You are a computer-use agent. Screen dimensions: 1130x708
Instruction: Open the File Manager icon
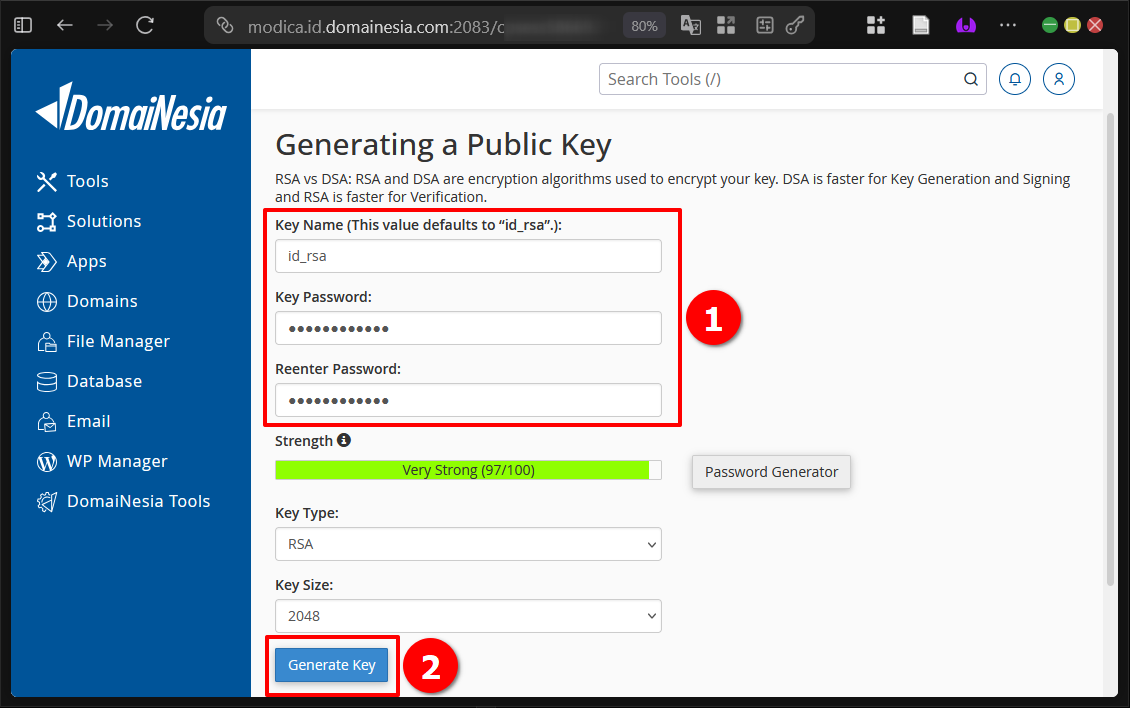click(48, 341)
